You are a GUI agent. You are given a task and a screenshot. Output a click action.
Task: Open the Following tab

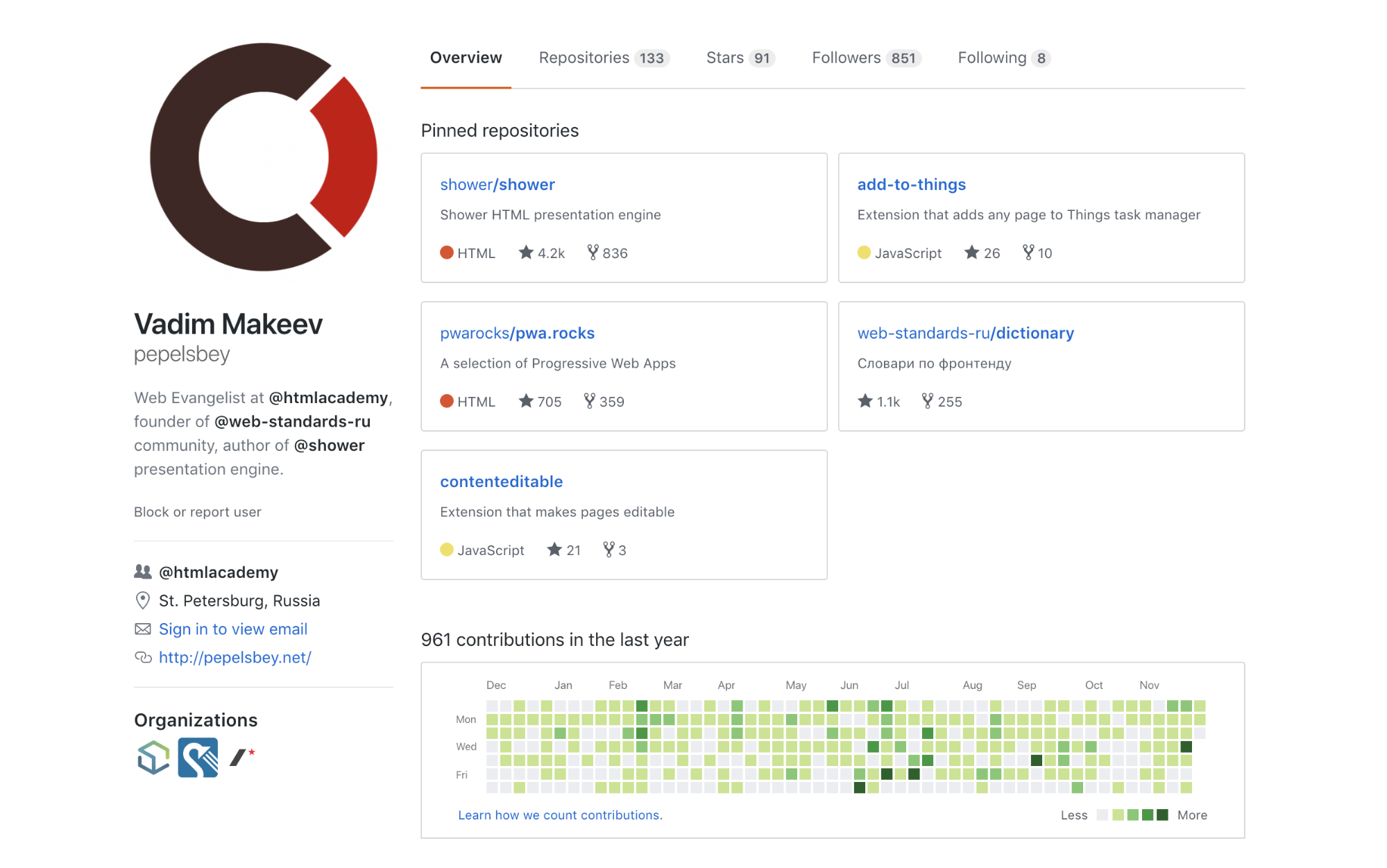coord(1003,58)
